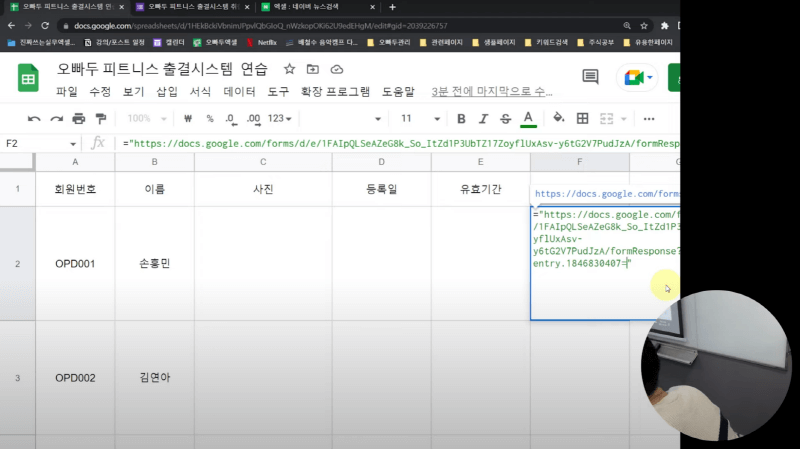Click cell containing OPD002
This screenshot has height=449, width=800.
click(x=75, y=378)
